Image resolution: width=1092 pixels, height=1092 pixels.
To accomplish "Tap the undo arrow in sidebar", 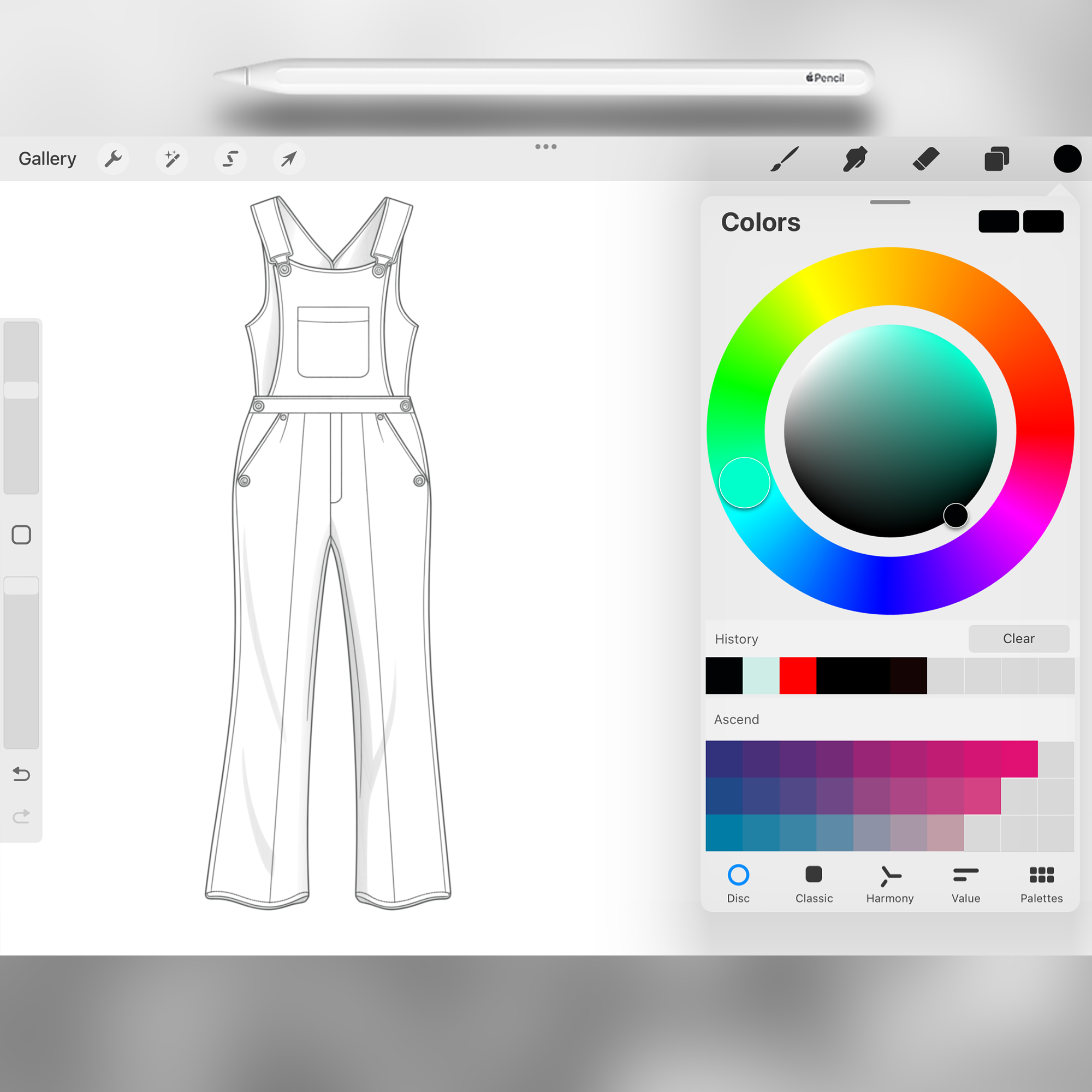I will [21, 774].
